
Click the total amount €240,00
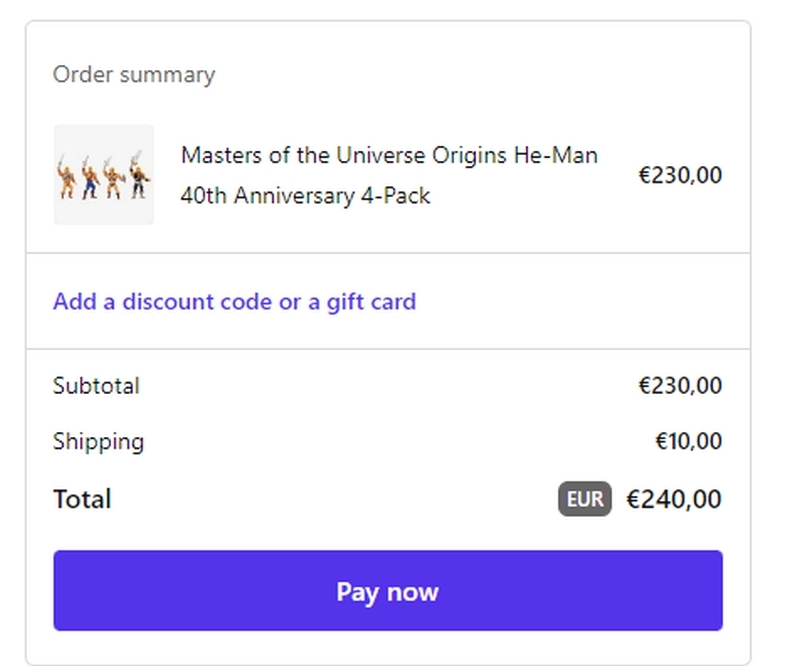(x=674, y=499)
